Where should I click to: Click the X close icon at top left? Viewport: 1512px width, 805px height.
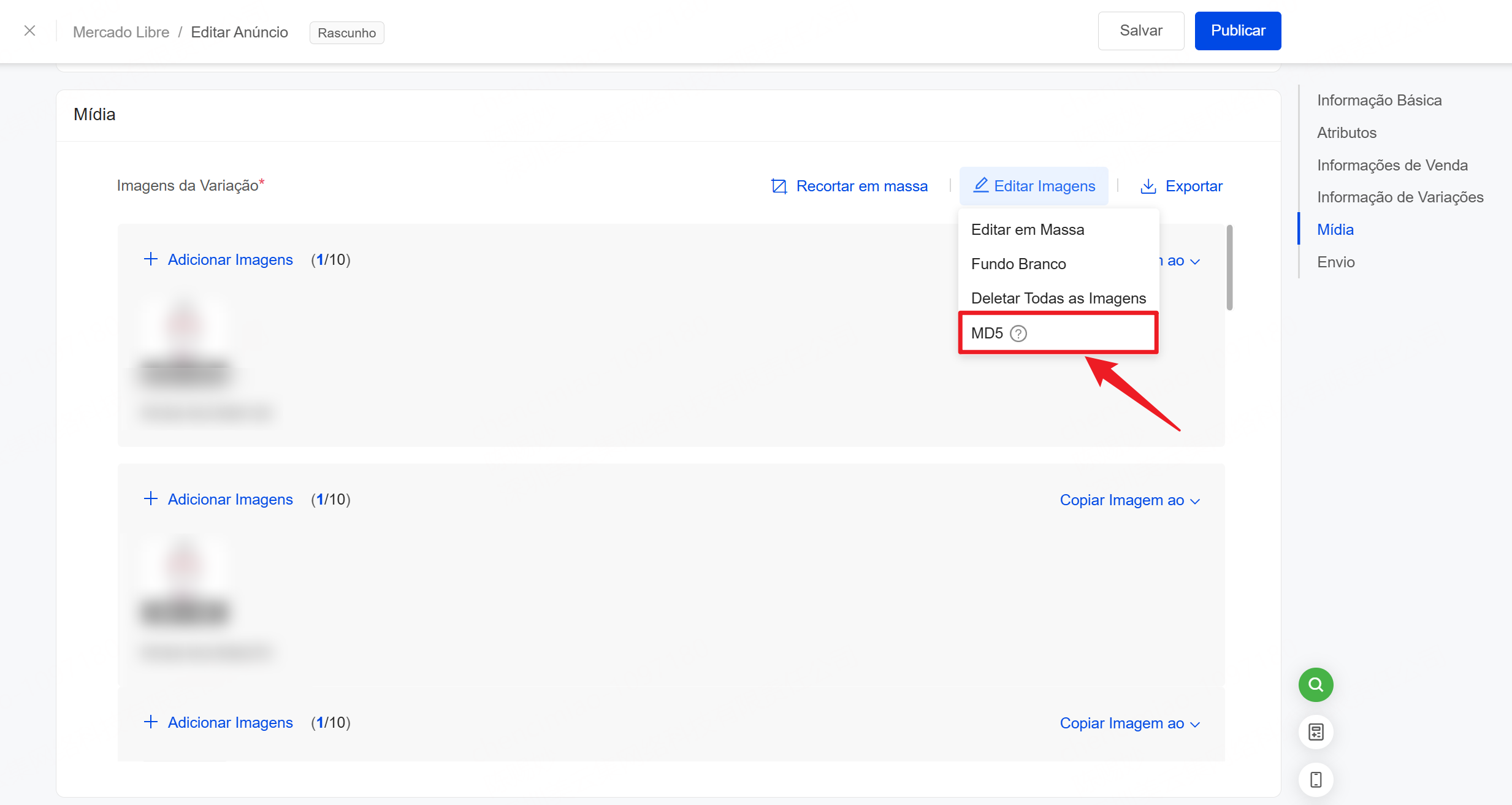point(29,31)
